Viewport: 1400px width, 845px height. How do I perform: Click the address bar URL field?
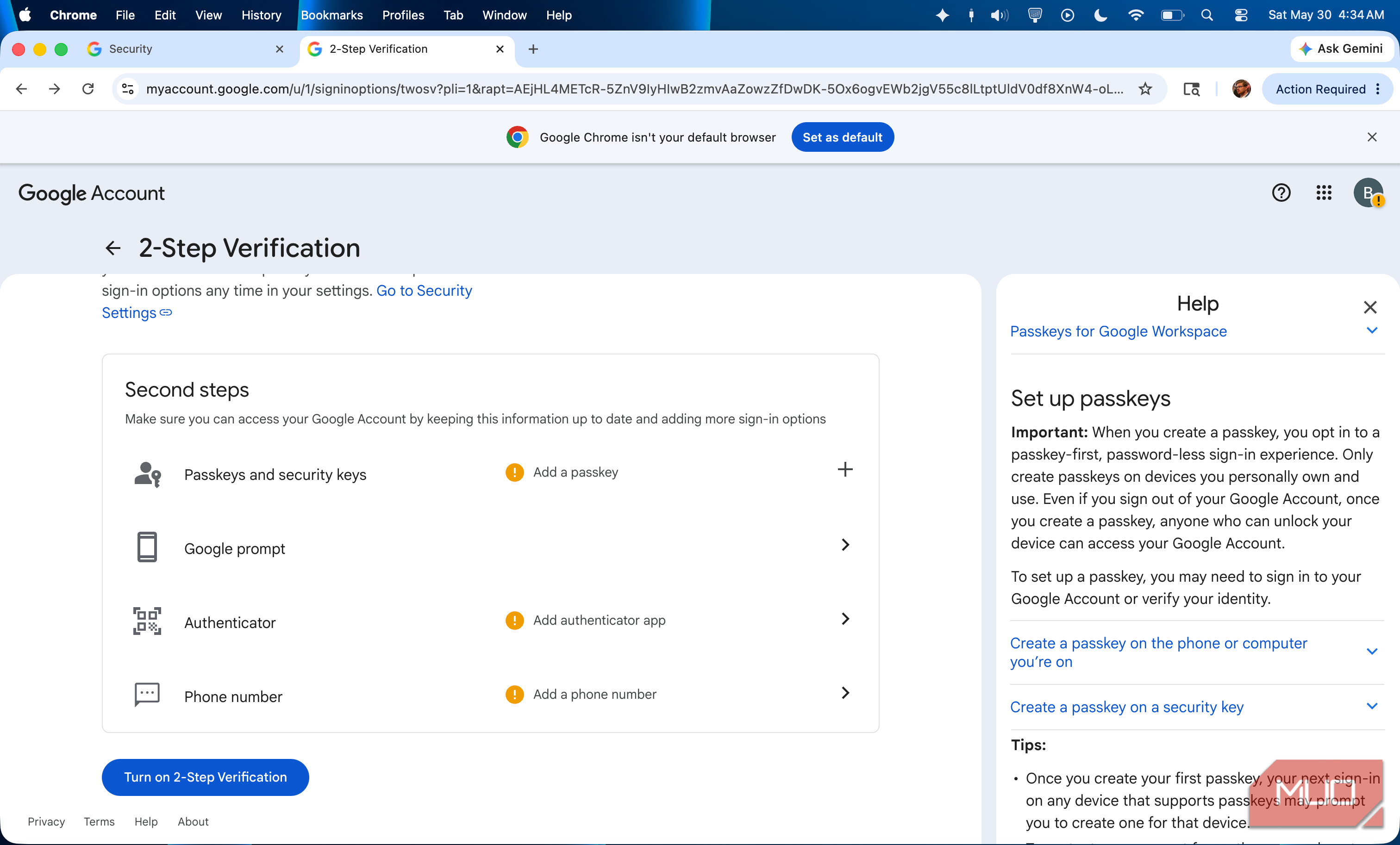pyautogui.click(x=634, y=88)
